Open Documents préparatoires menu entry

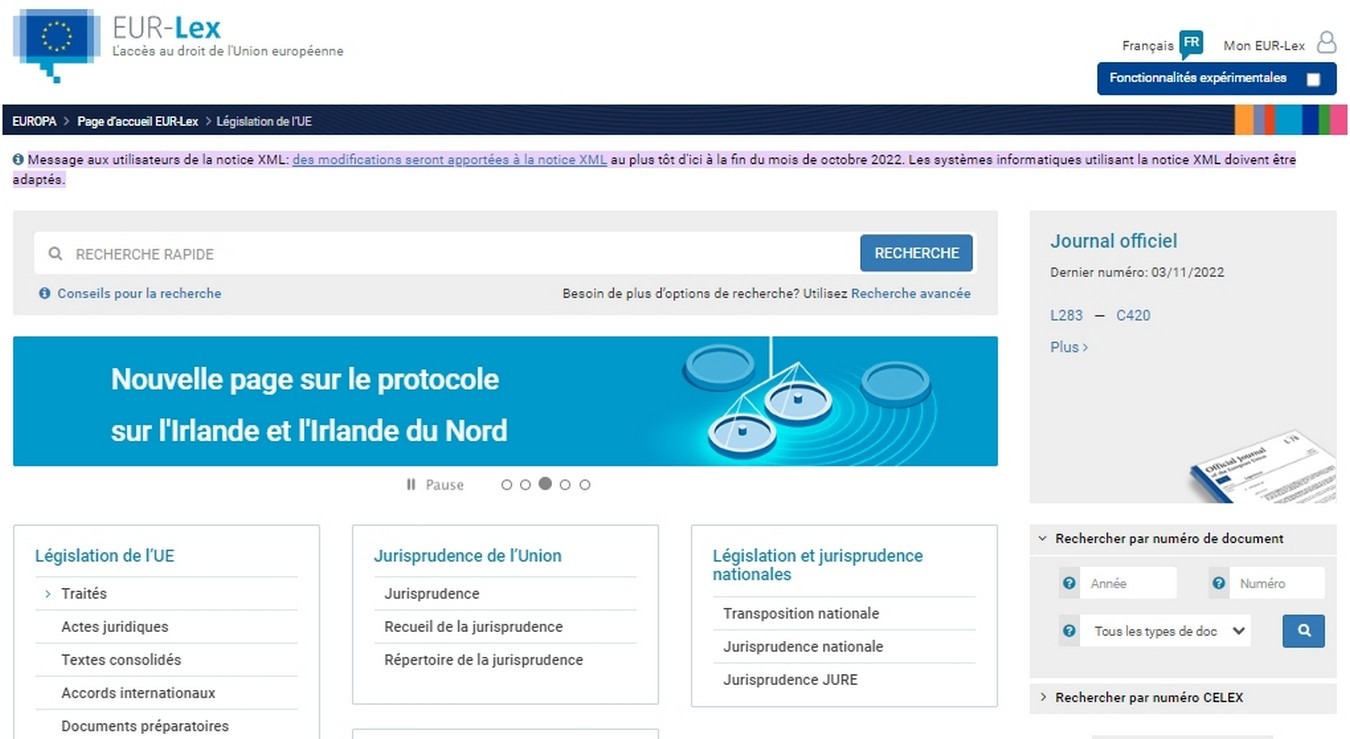coord(145,726)
